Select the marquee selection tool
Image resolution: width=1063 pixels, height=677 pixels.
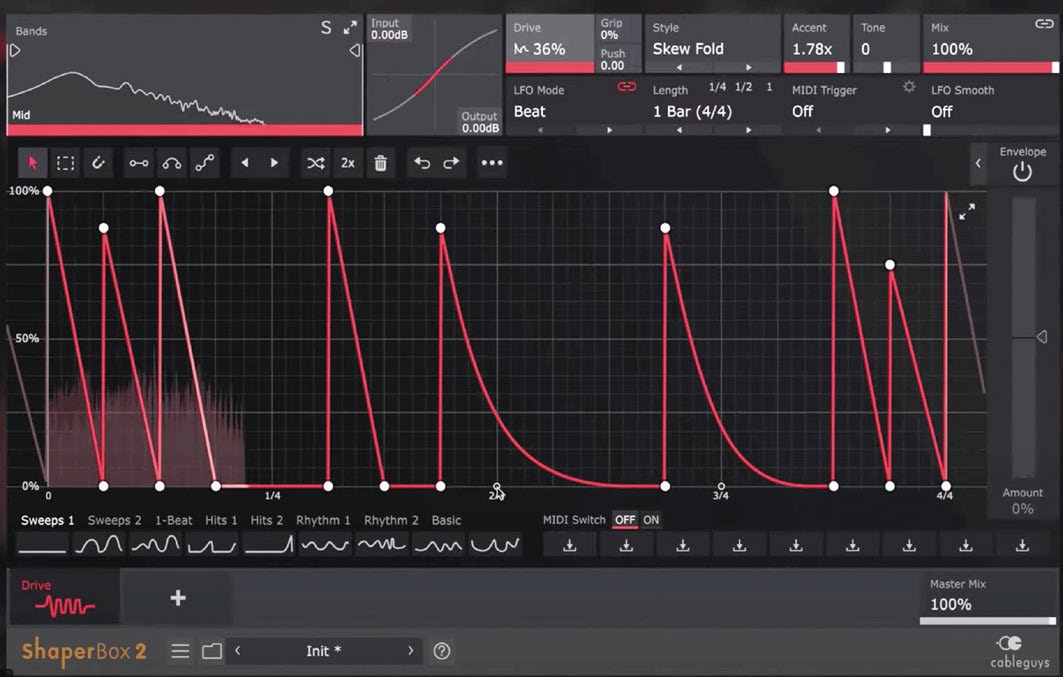point(65,163)
